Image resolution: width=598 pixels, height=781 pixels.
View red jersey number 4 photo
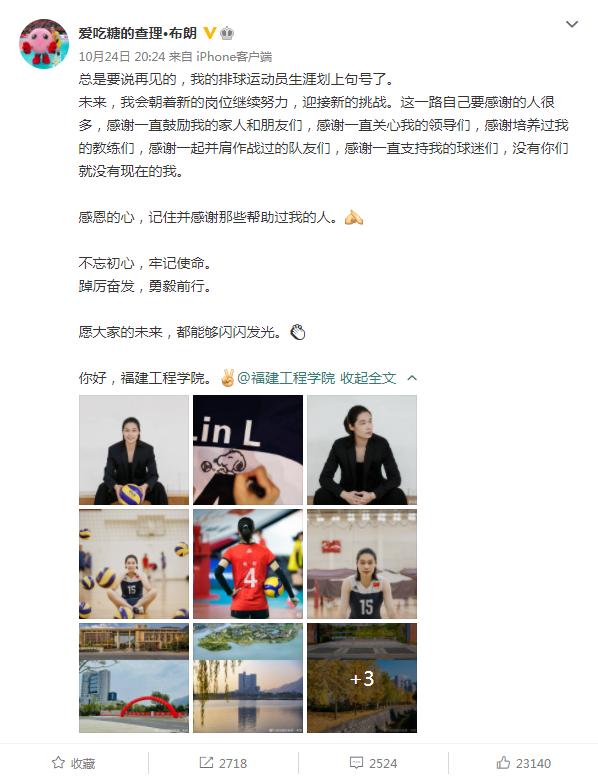[248, 564]
